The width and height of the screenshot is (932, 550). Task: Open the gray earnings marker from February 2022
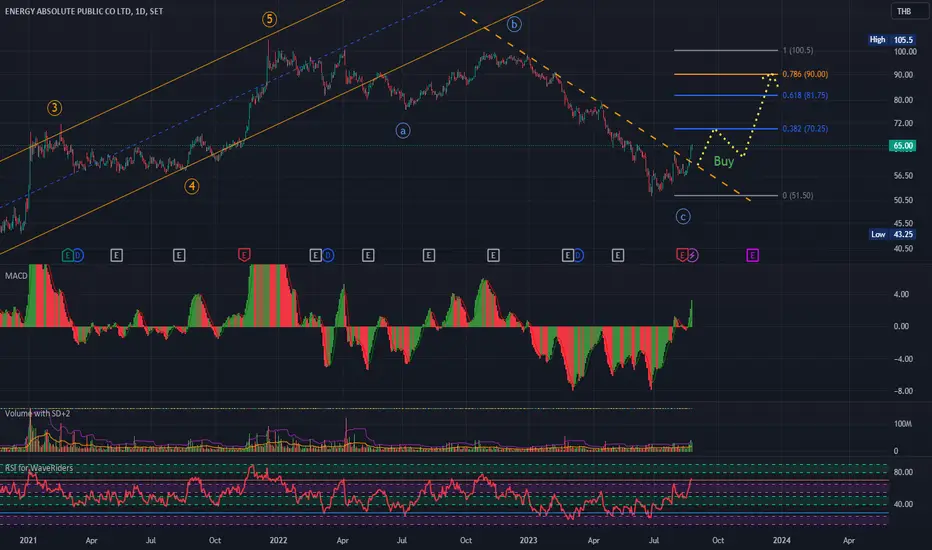(316, 256)
